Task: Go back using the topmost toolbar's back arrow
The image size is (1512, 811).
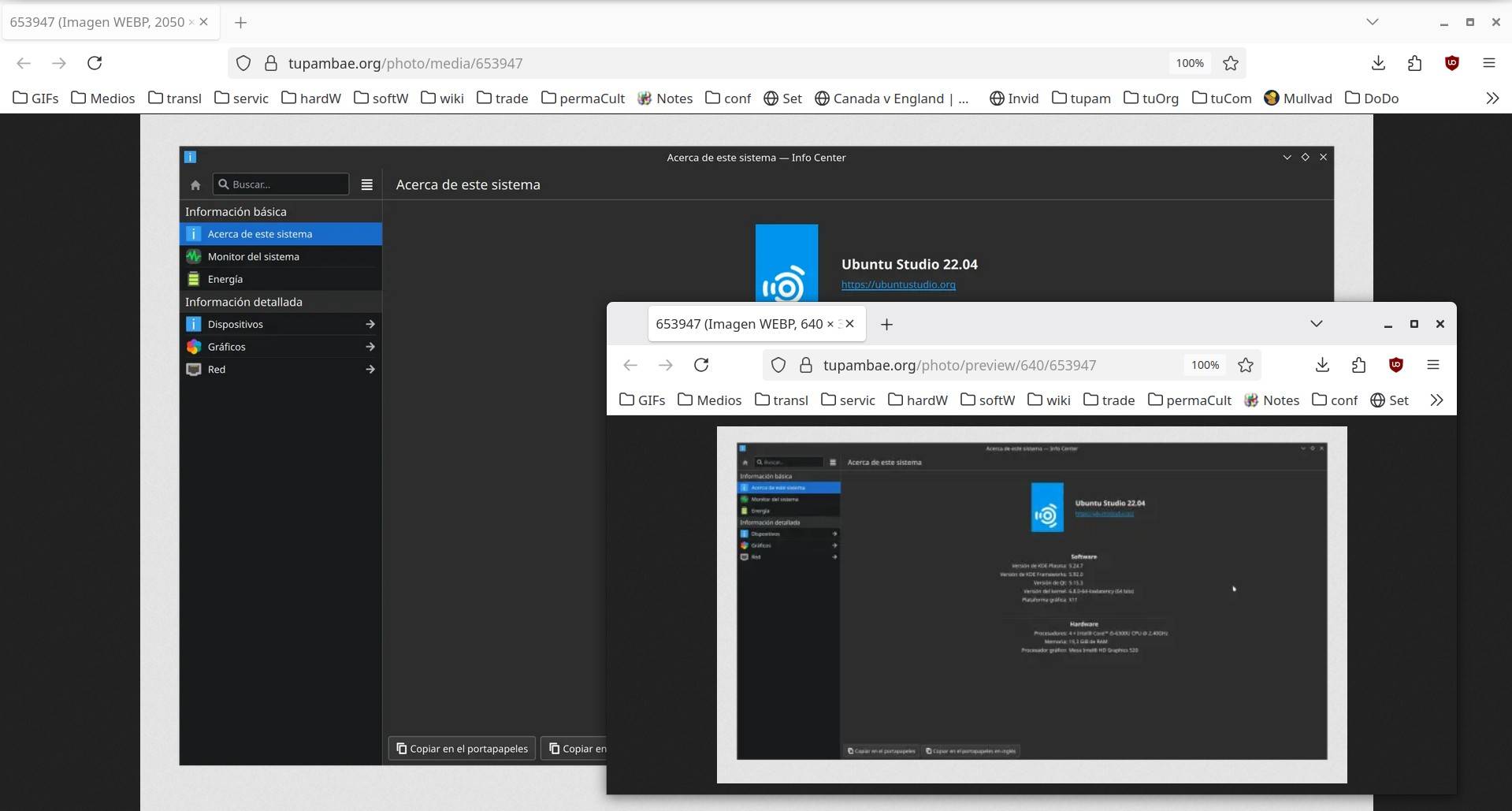Action: pyautogui.click(x=24, y=63)
